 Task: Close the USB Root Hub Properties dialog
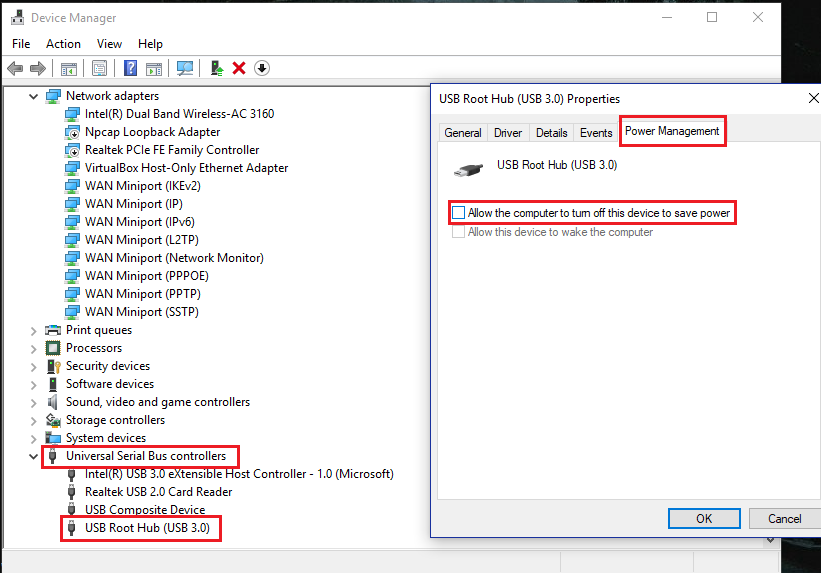click(x=813, y=98)
